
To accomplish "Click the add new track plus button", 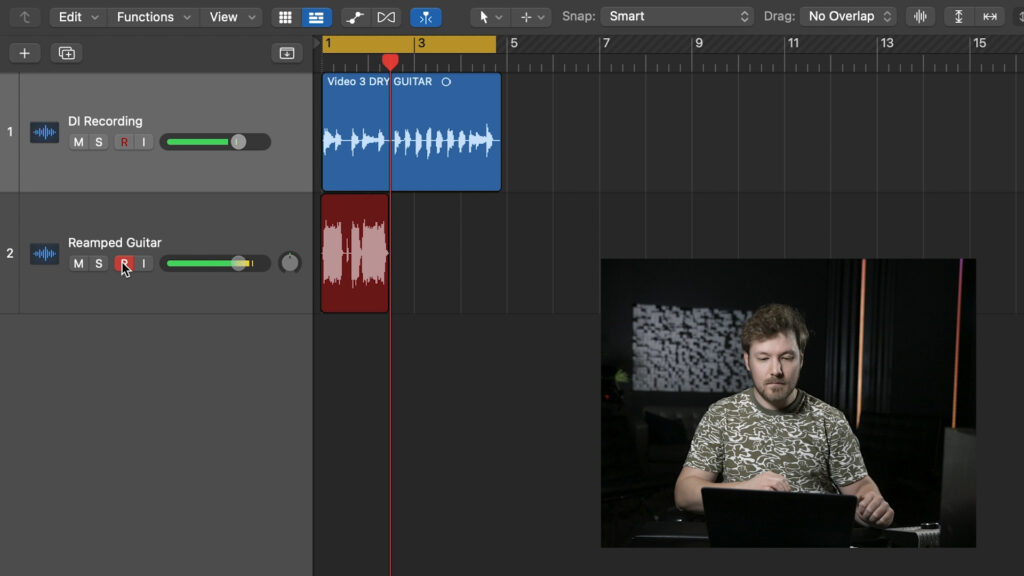I will (24, 53).
